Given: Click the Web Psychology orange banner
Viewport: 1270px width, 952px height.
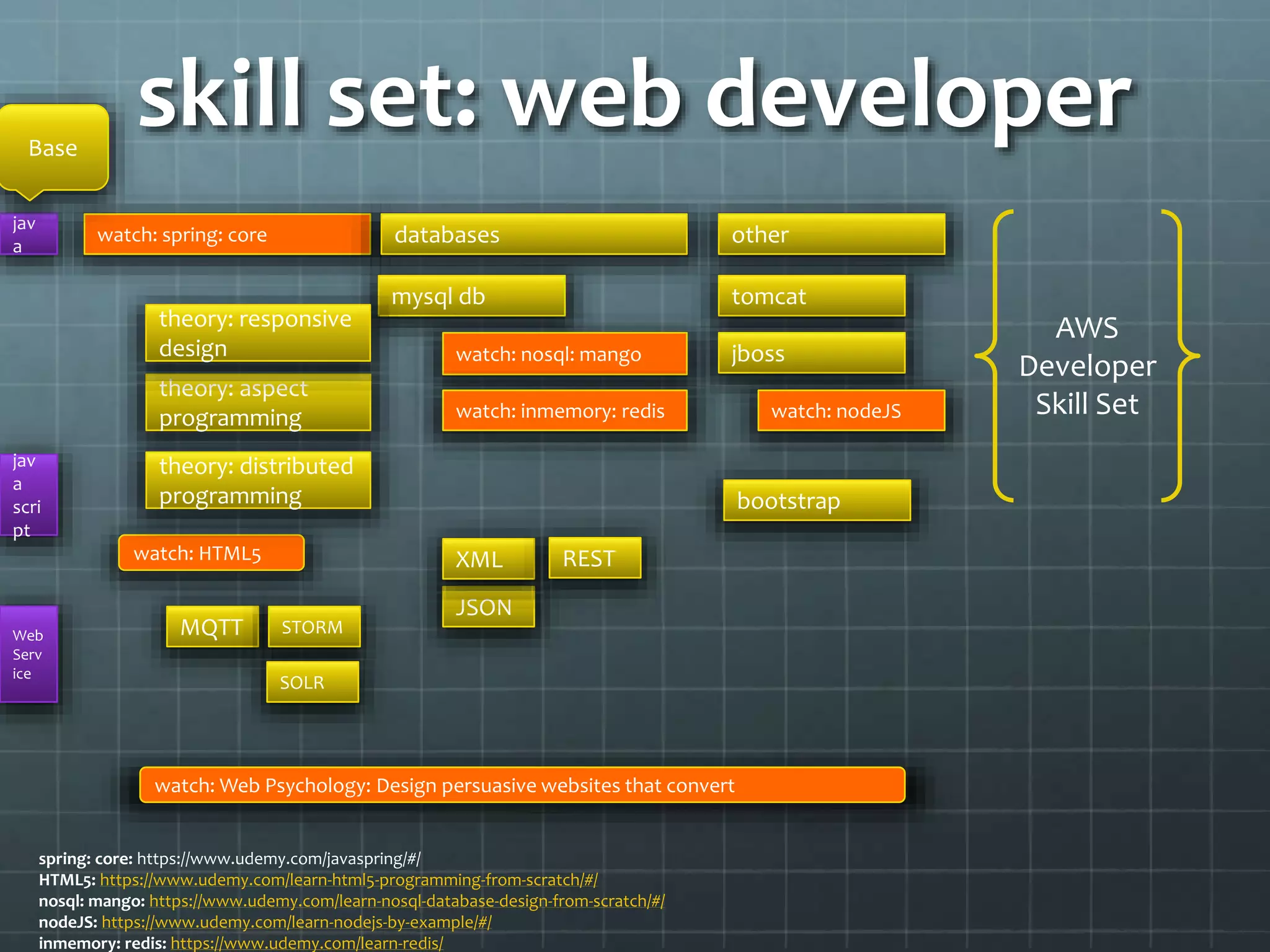Looking at the screenshot, I should coord(522,785).
